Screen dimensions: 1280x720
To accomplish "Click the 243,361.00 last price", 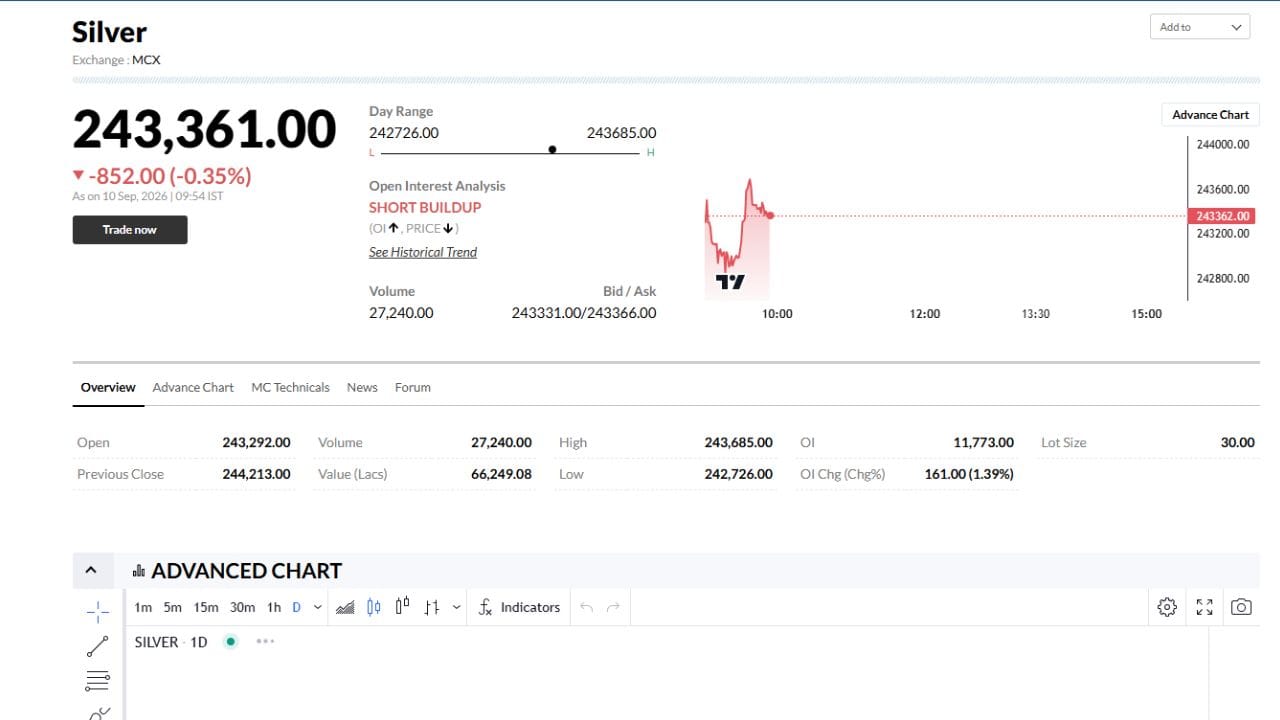I will point(204,130).
